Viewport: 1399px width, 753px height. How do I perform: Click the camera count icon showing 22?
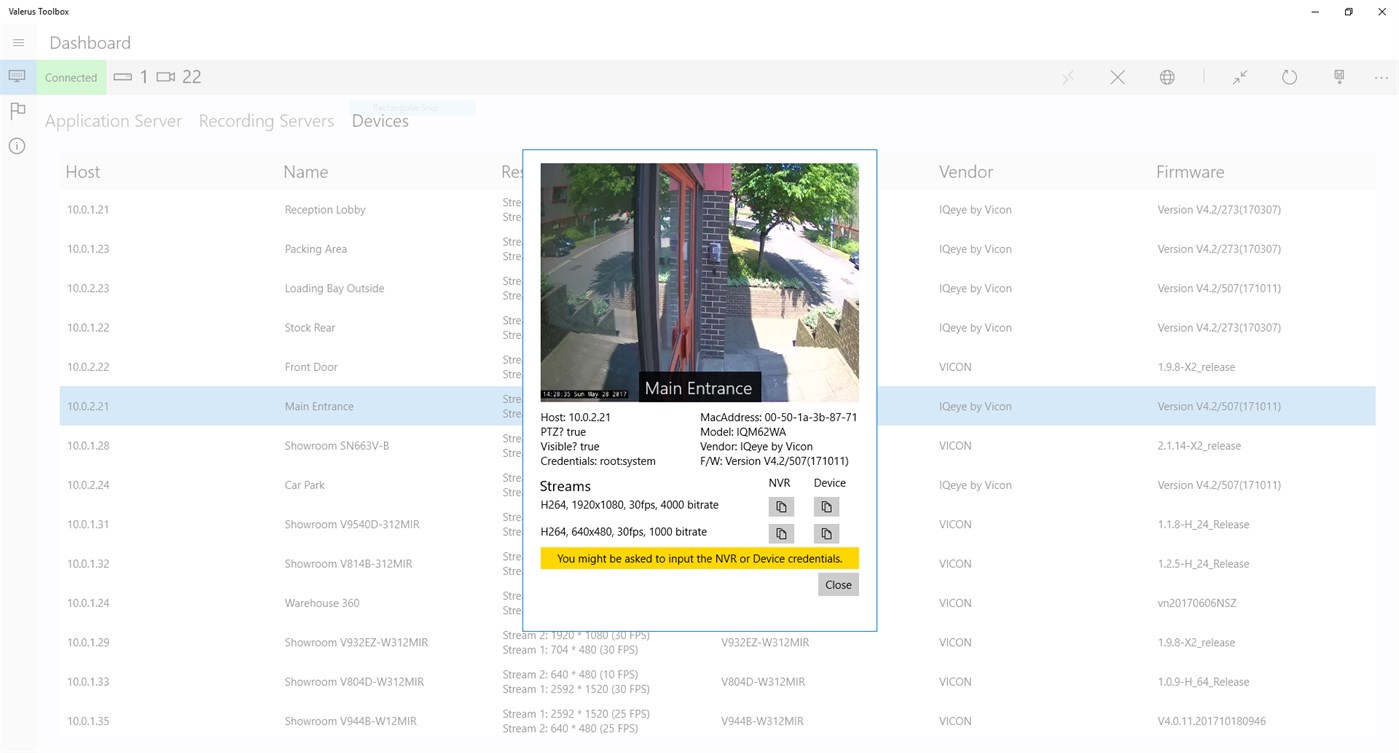(x=166, y=76)
